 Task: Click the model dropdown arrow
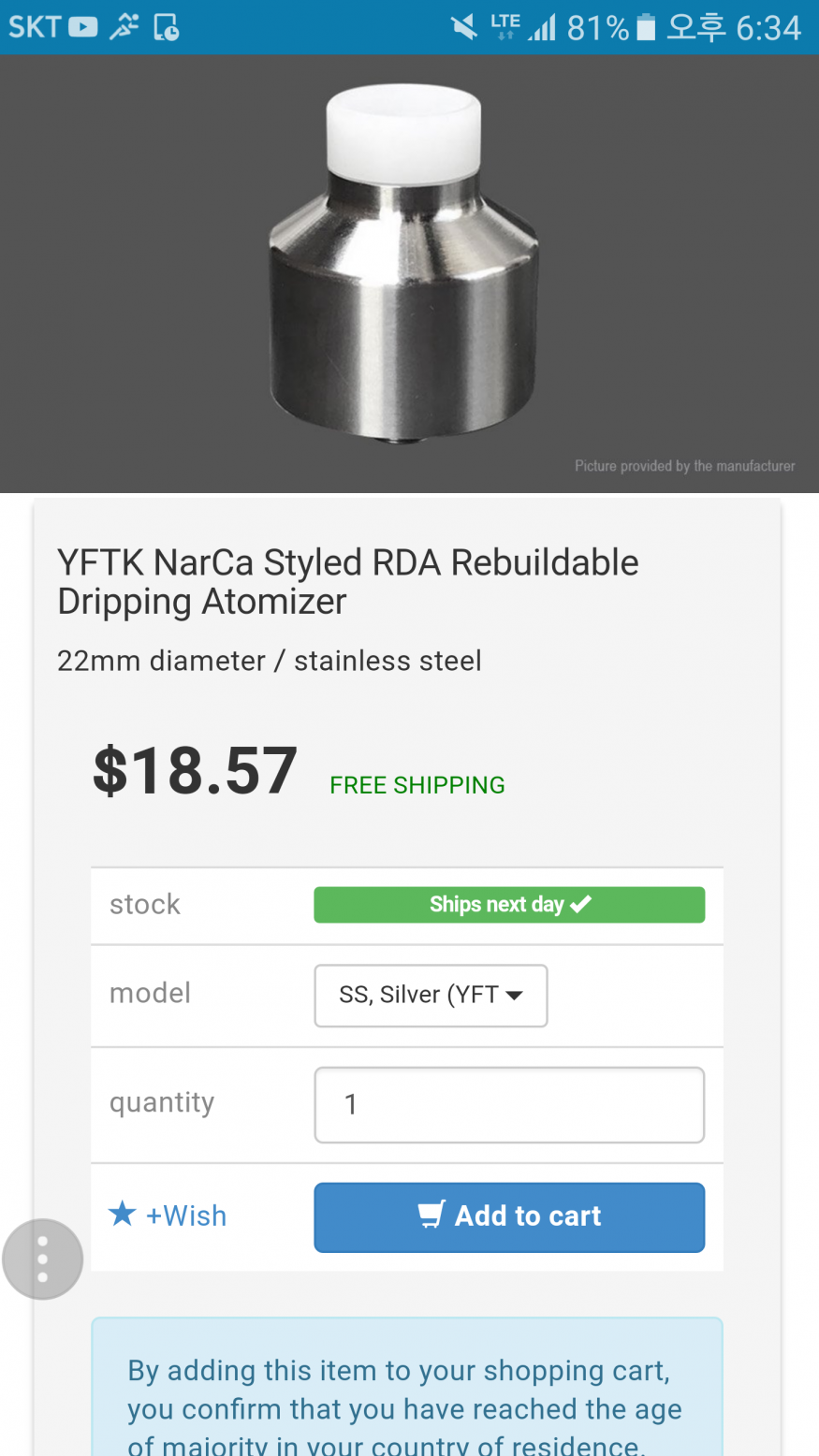pyautogui.click(x=514, y=995)
